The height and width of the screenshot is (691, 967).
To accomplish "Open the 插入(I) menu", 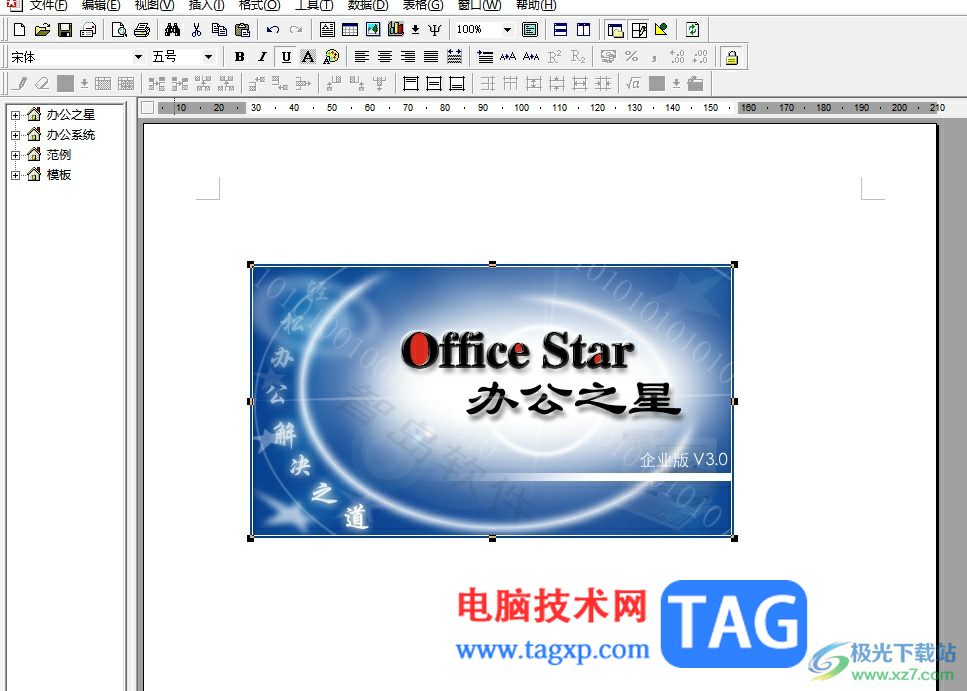I will 206,6.
